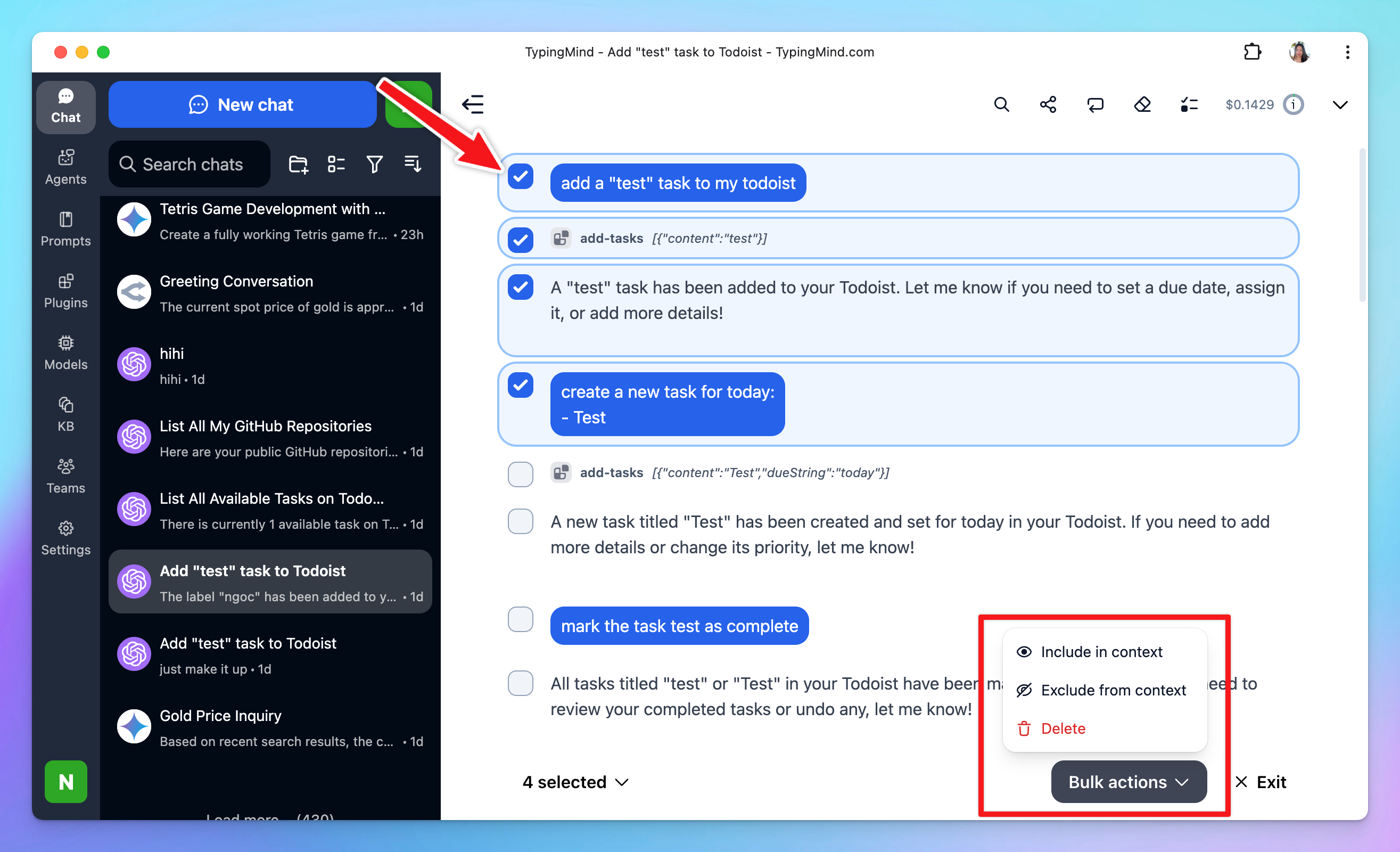The width and height of the screenshot is (1400, 852).
Task: Choose Include in context from the menu
Action: pos(1105,651)
